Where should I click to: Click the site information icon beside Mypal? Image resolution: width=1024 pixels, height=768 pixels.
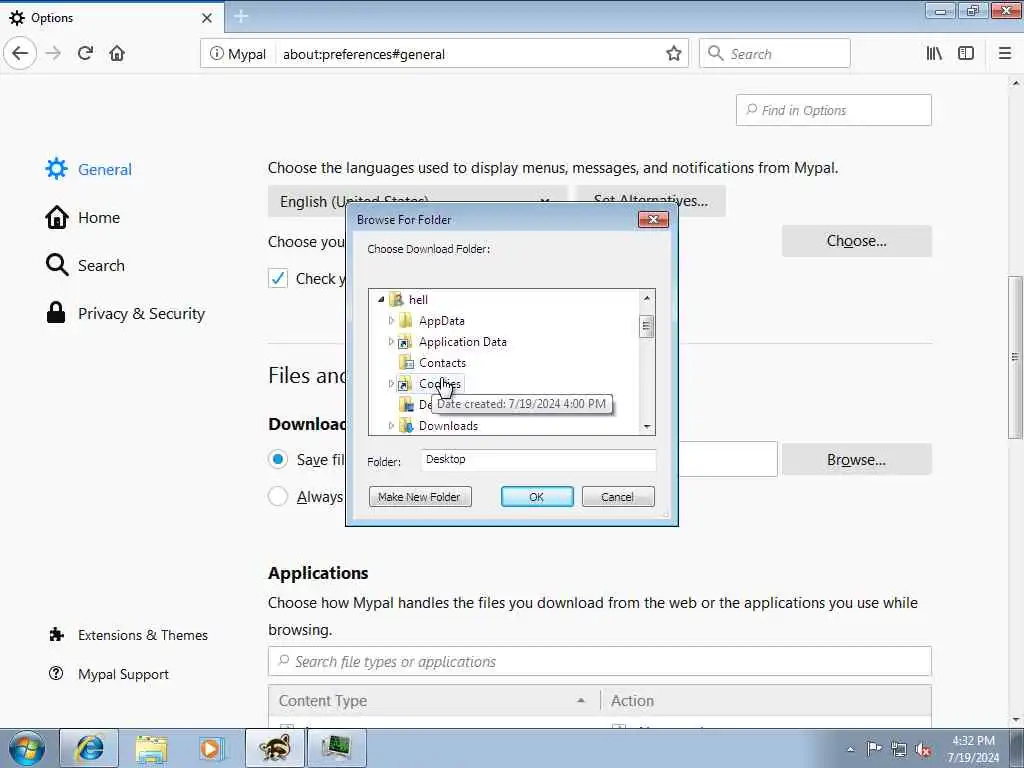(x=216, y=54)
